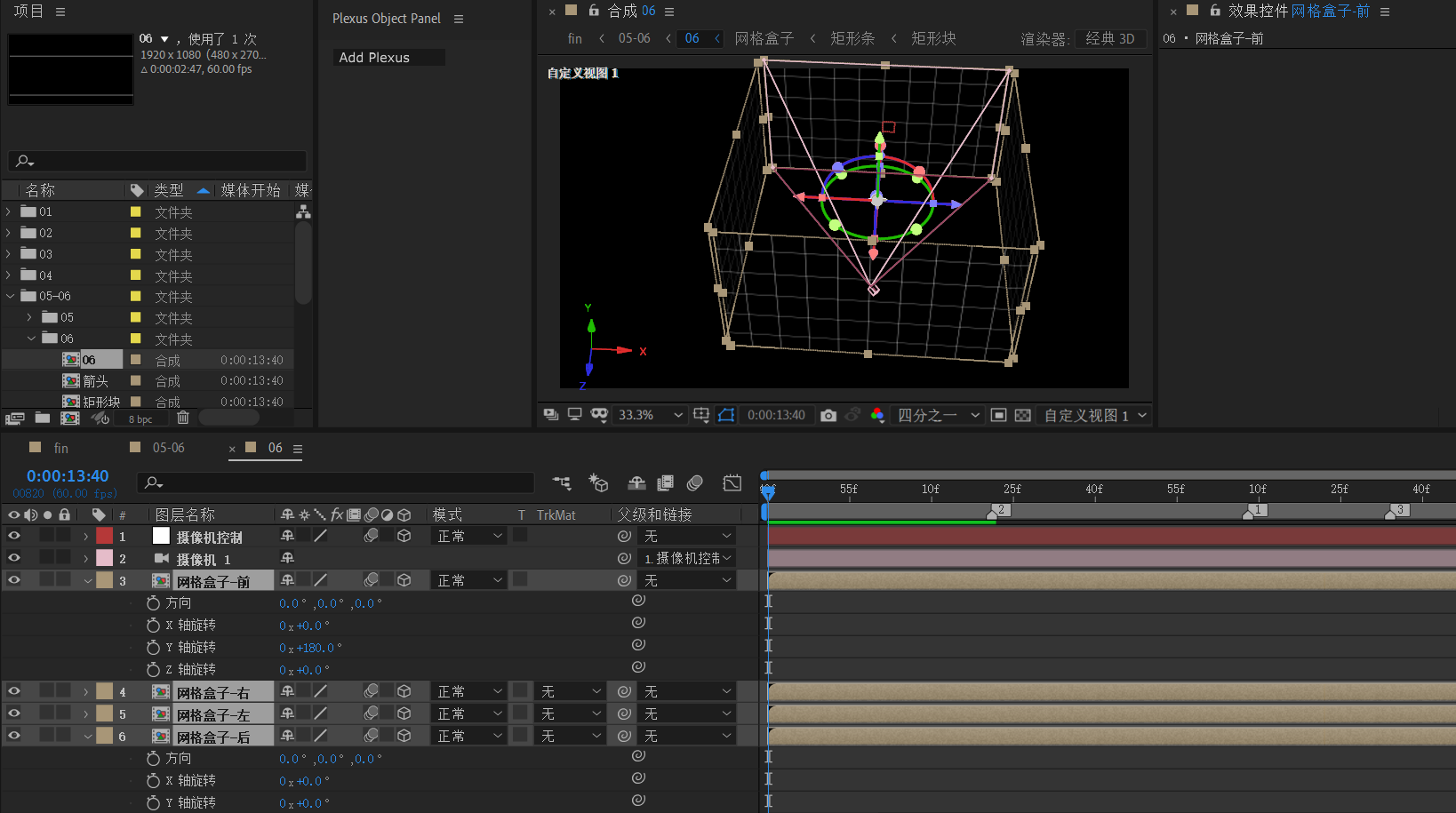Screen dimensions: 1456x813
Task: Open the resolution dropdown 四分之一
Action: pos(938,415)
